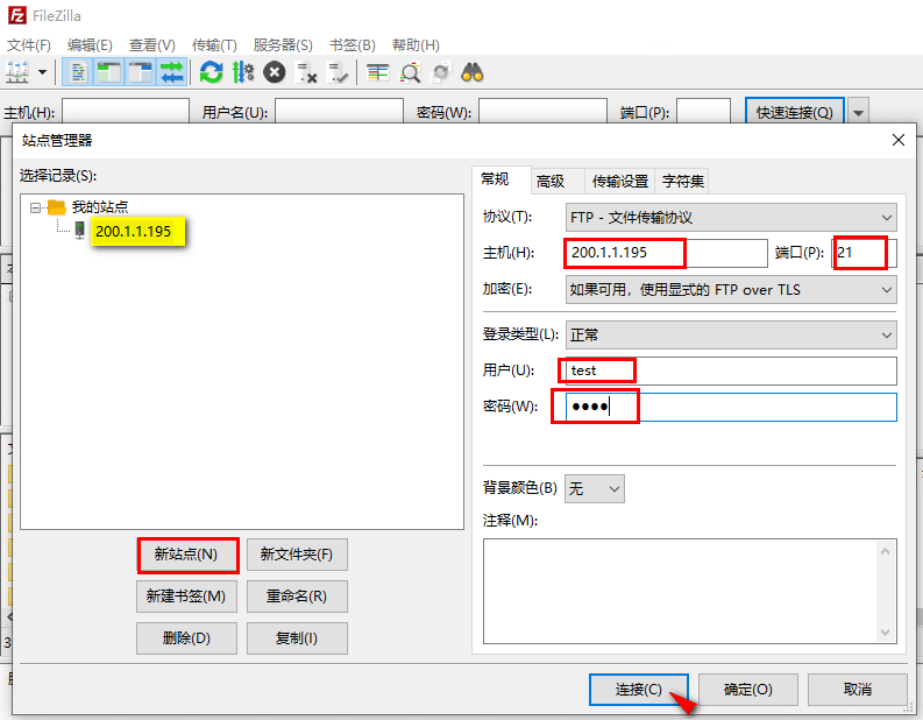Open the 传输(T) menu
923x720 pixels.
[213, 44]
